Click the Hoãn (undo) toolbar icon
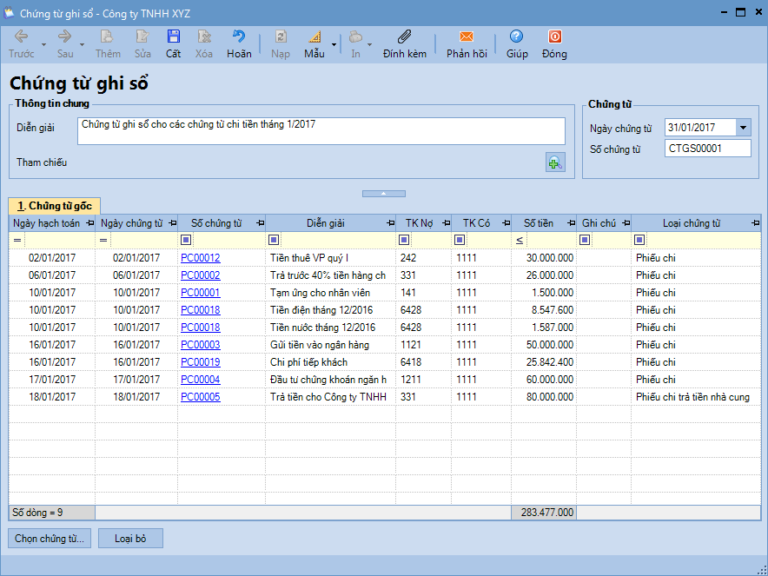The height and width of the screenshot is (576, 768). (239, 38)
